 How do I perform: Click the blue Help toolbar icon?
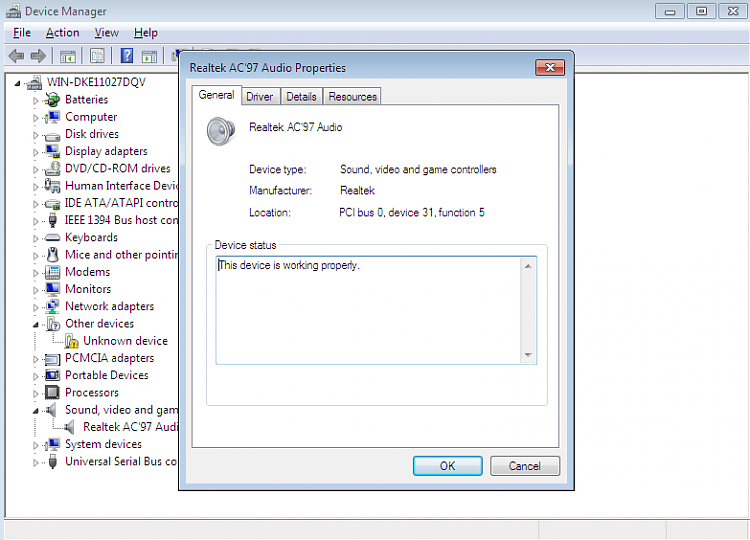[127, 56]
